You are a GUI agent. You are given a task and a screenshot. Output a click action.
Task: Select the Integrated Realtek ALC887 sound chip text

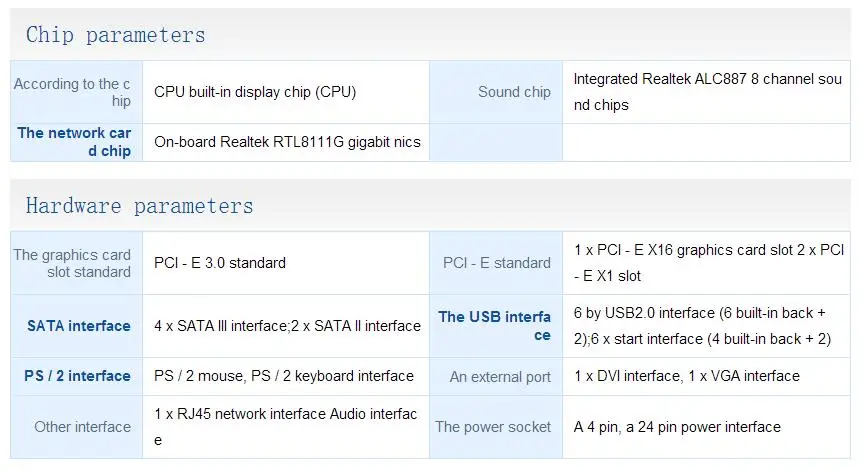point(707,91)
